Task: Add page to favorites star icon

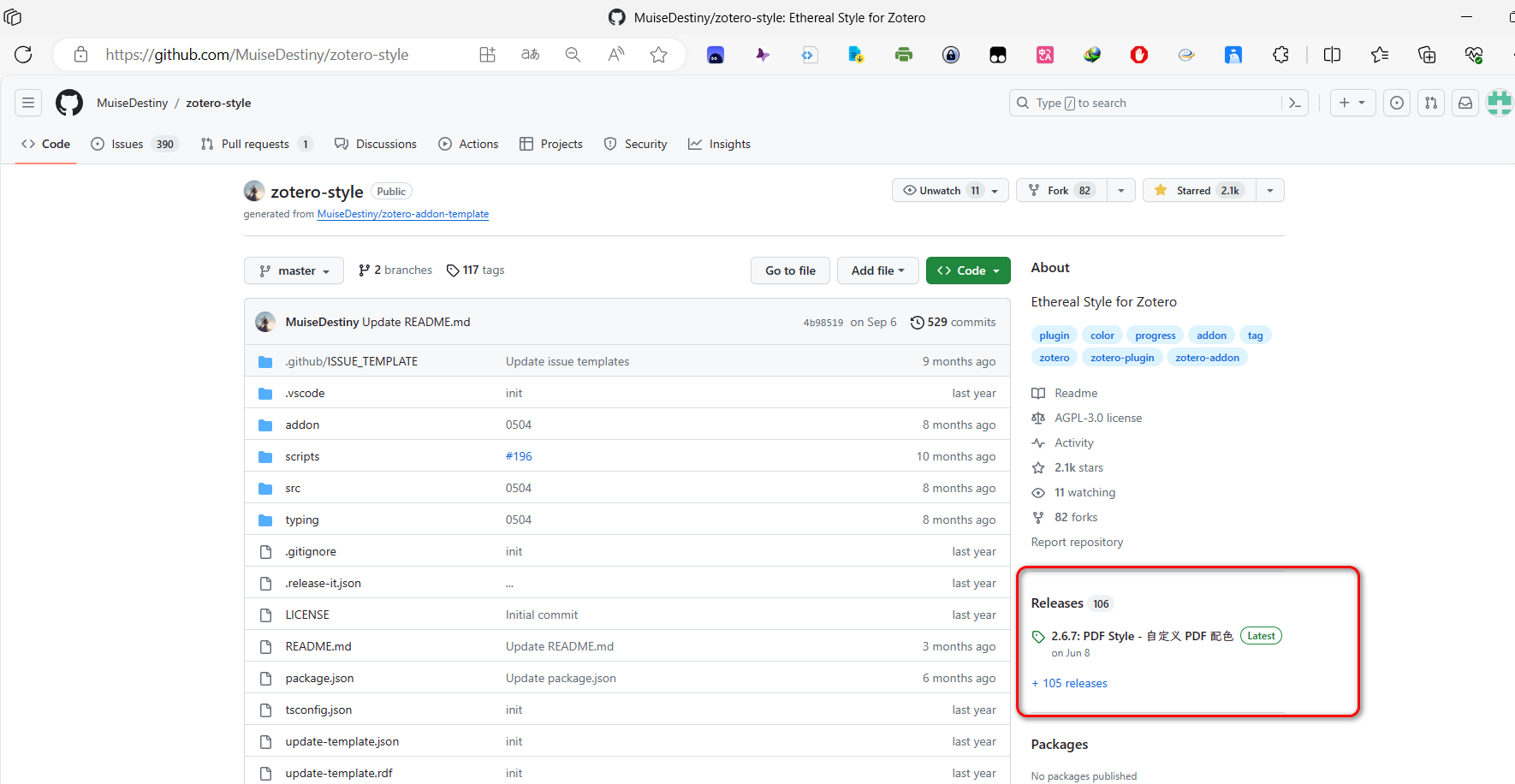Action: tap(658, 55)
